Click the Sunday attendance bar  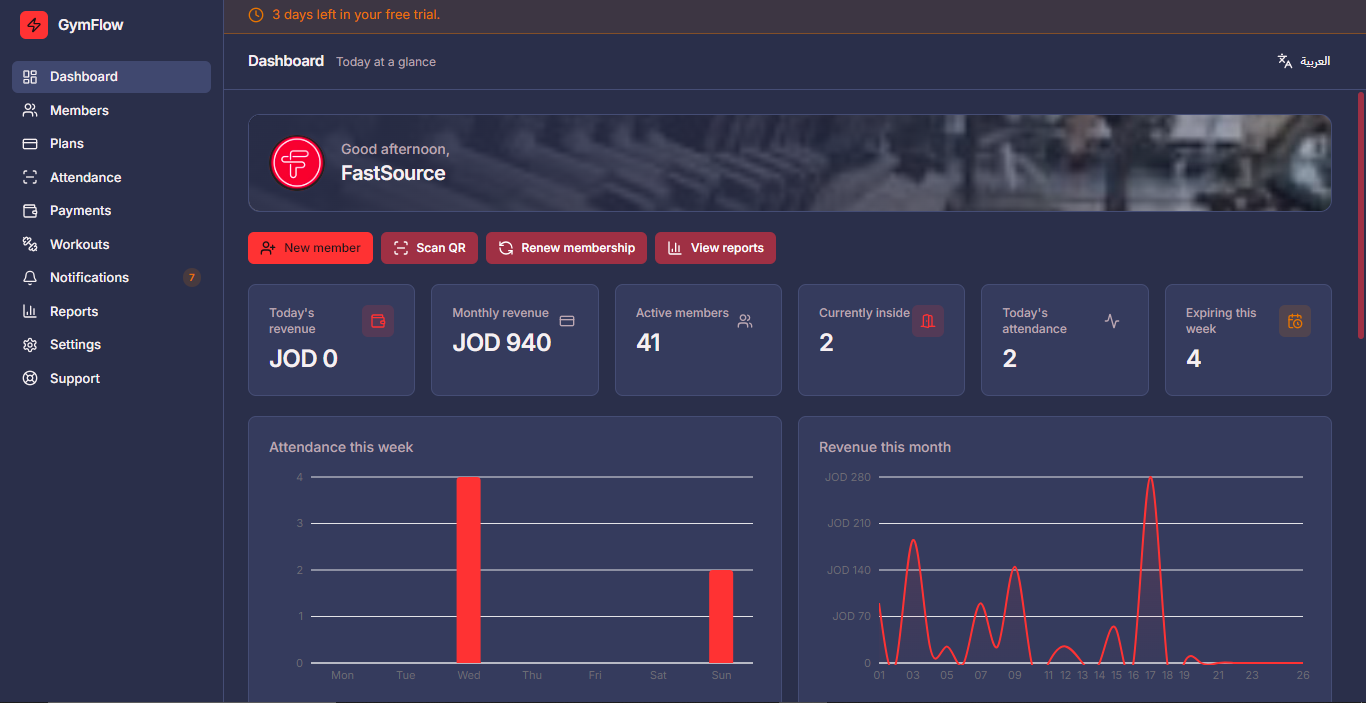click(721, 616)
